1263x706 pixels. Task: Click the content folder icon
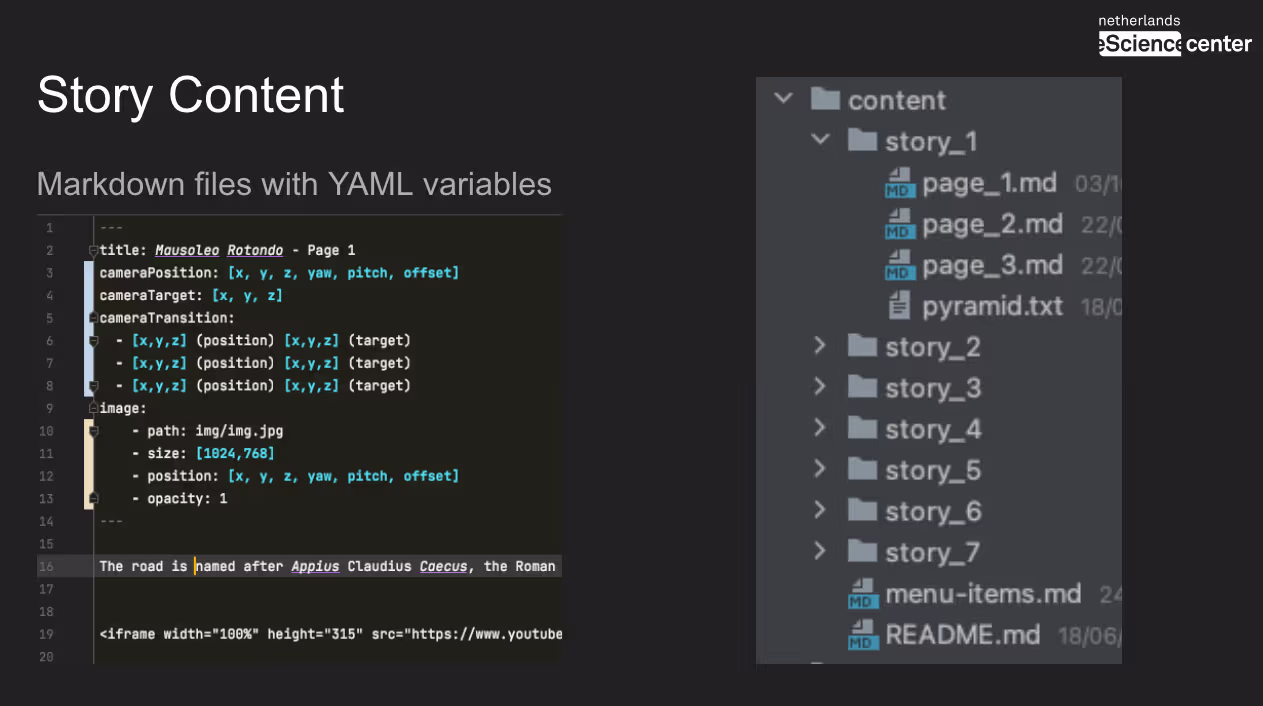point(825,99)
